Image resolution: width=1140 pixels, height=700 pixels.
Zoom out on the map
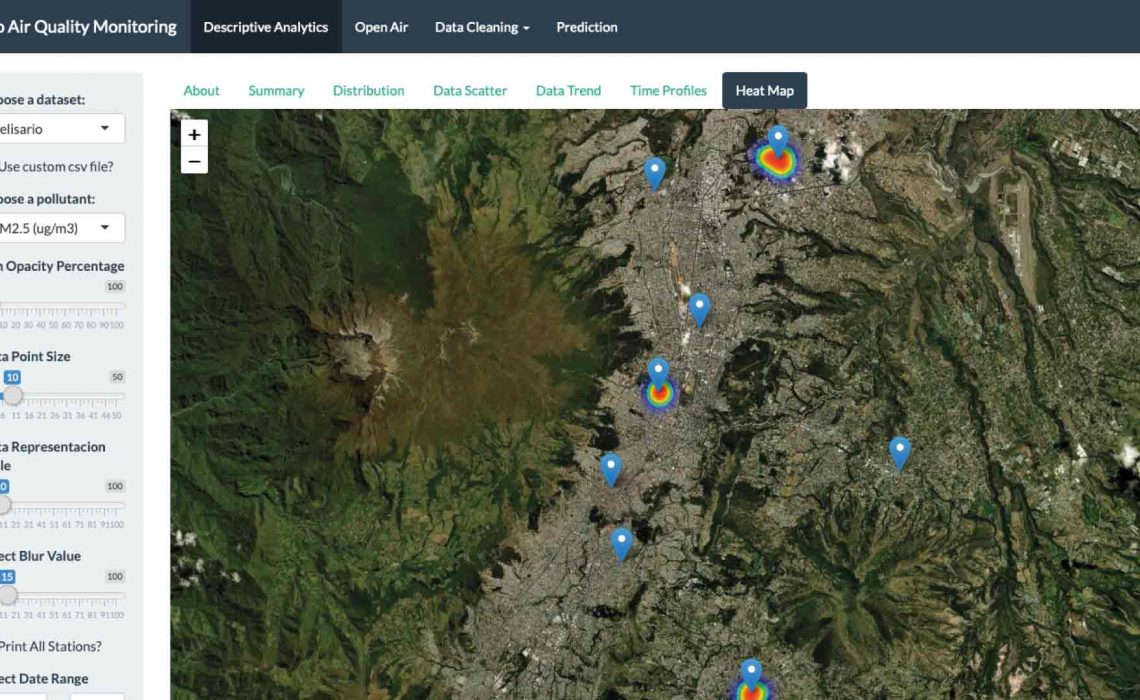coord(194,161)
